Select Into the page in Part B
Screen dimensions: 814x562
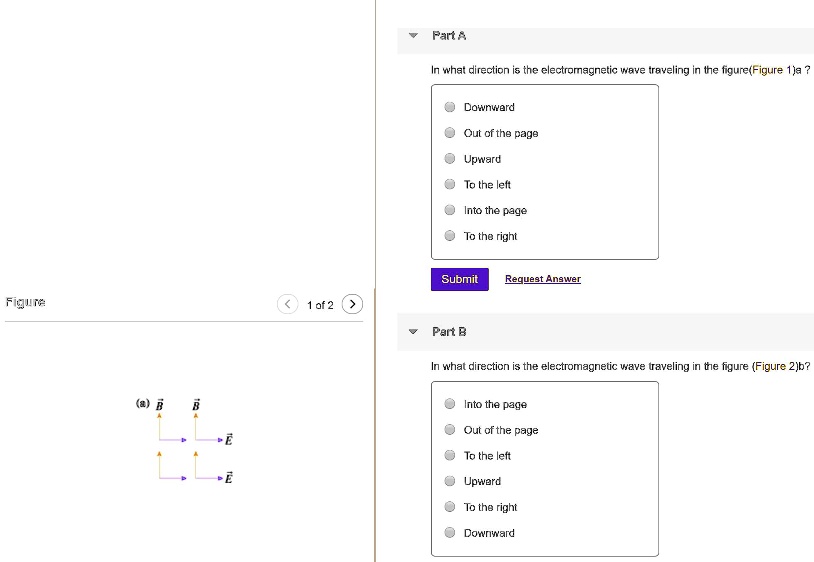coord(450,405)
